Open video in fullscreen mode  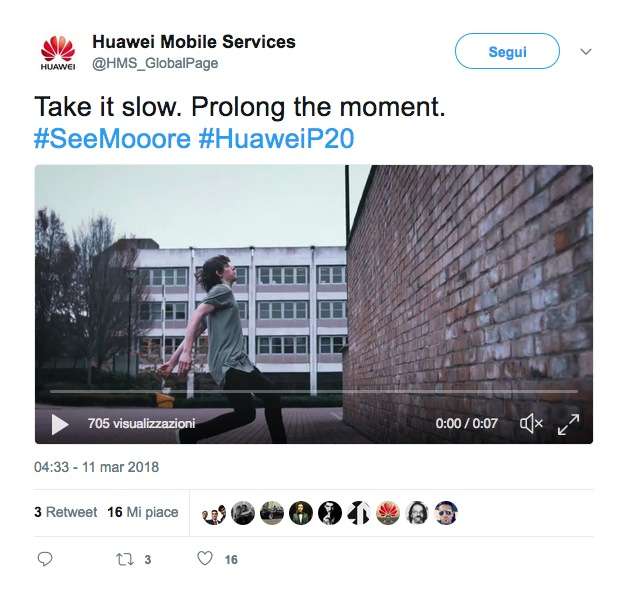point(569,424)
